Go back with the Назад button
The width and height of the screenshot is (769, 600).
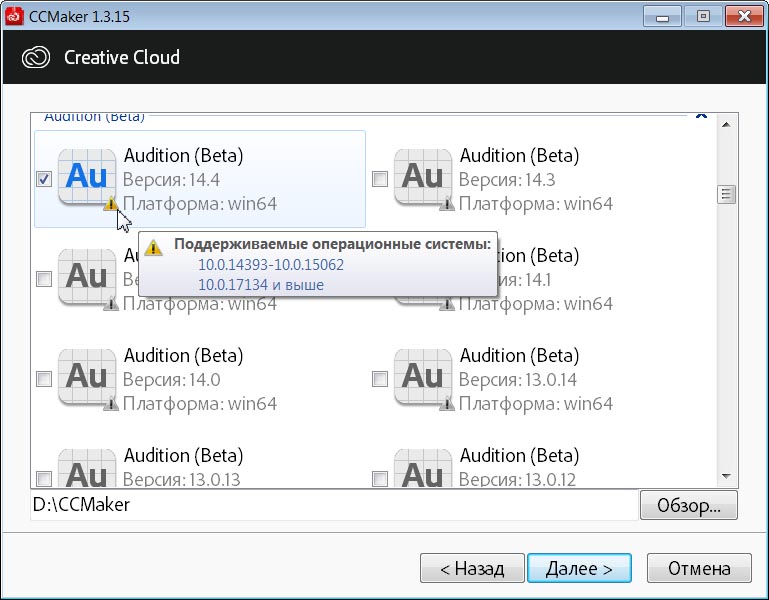[x=472, y=568]
